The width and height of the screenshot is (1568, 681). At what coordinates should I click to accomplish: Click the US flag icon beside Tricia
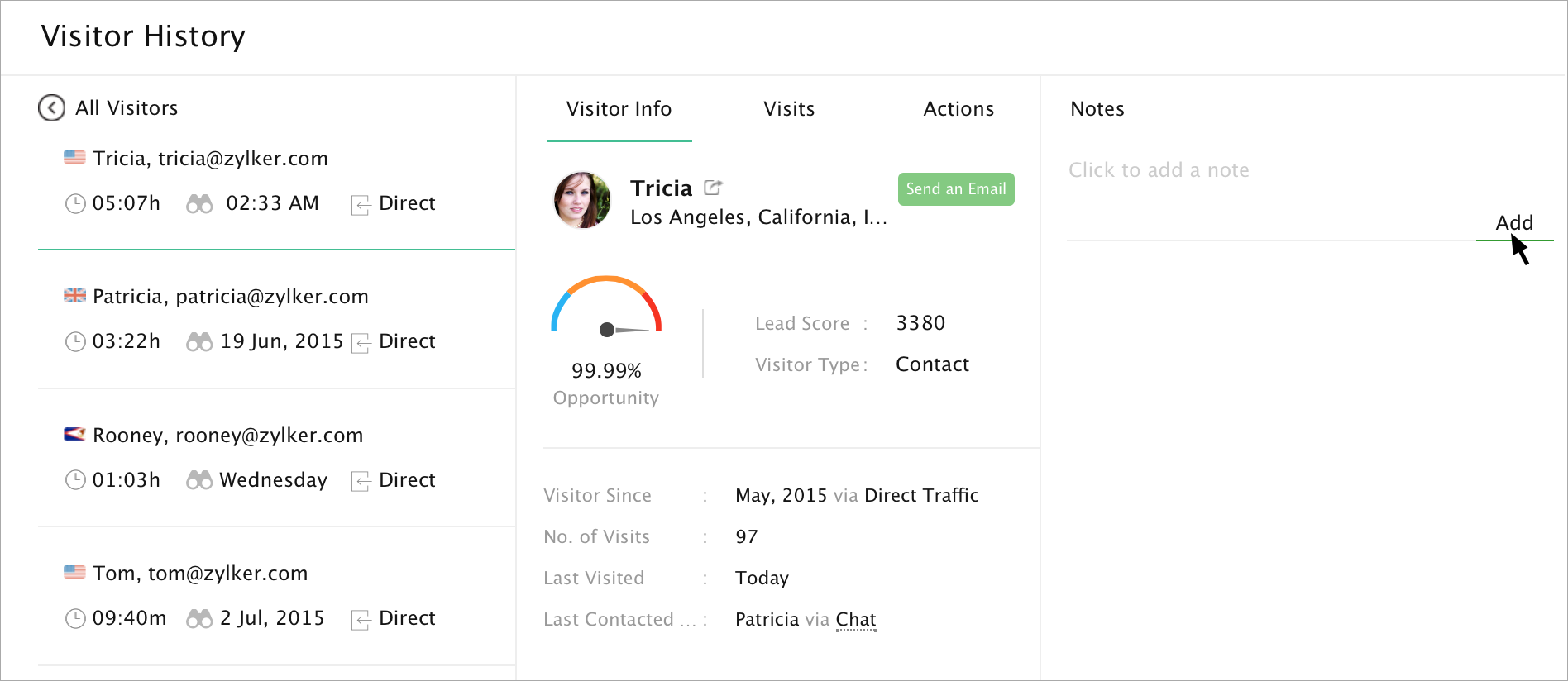coord(74,157)
